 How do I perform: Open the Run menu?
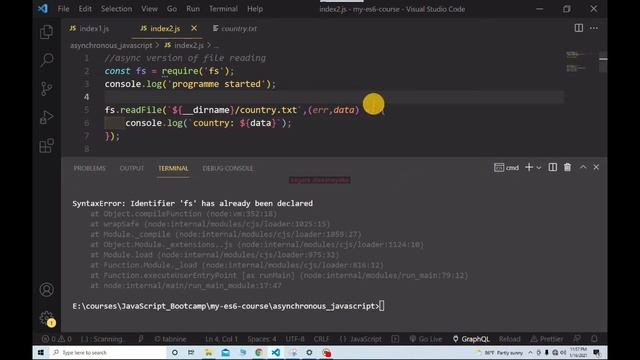pyautogui.click(x=193, y=9)
